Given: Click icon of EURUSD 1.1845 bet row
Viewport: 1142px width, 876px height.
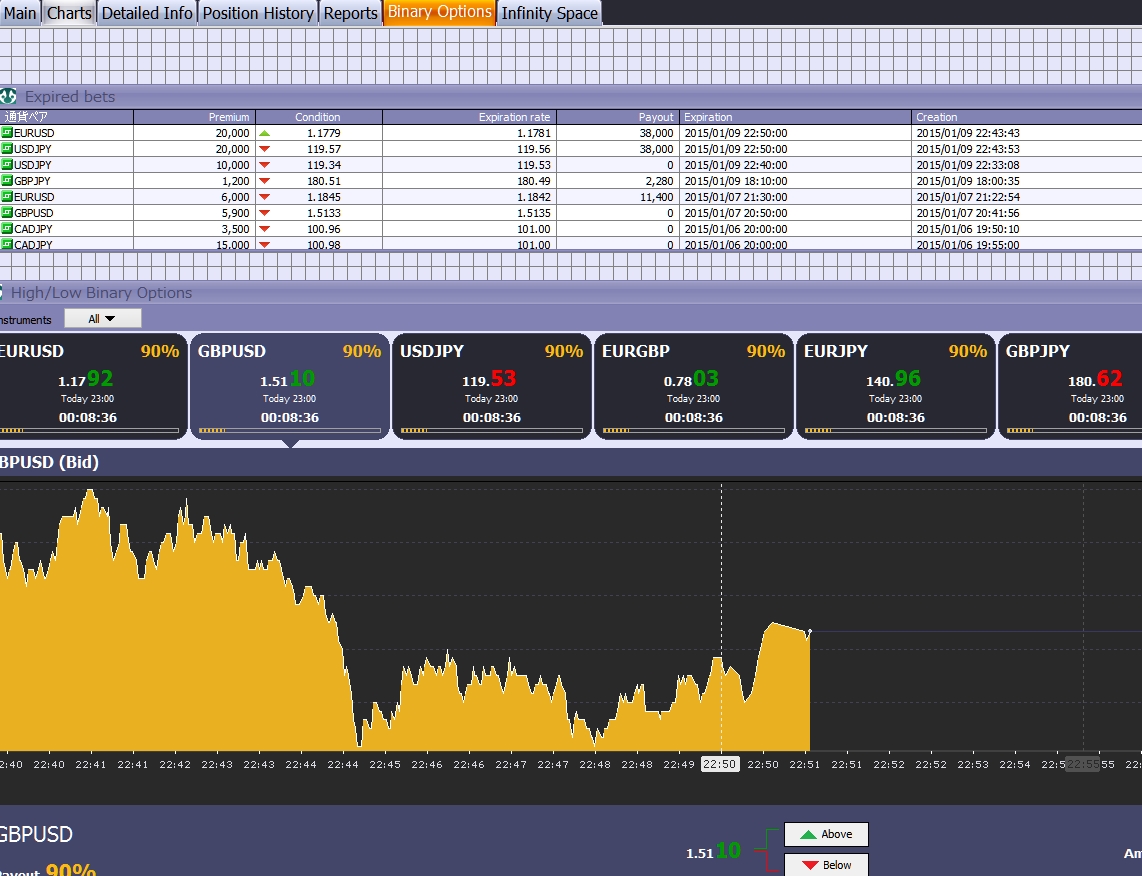Looking at the screenshot, I should [x=7, y=197].
